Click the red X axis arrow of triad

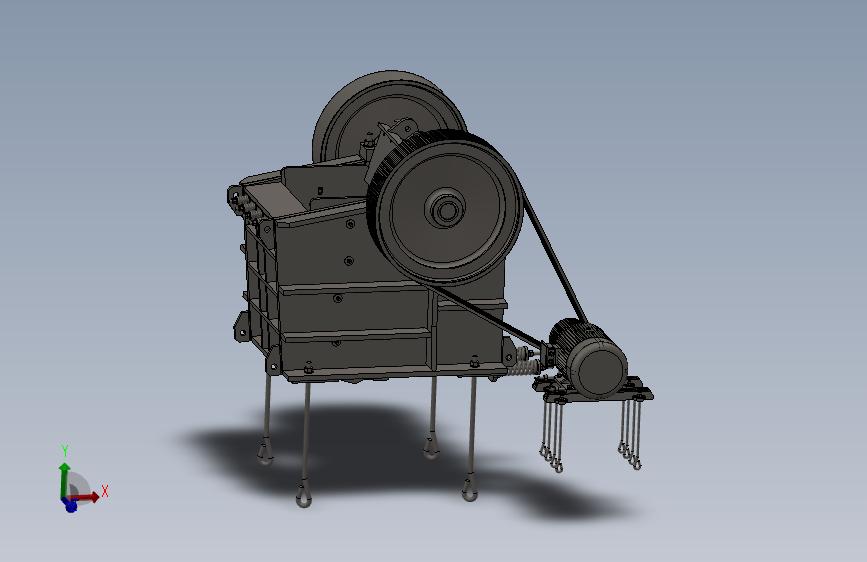(x=86, y=497)
